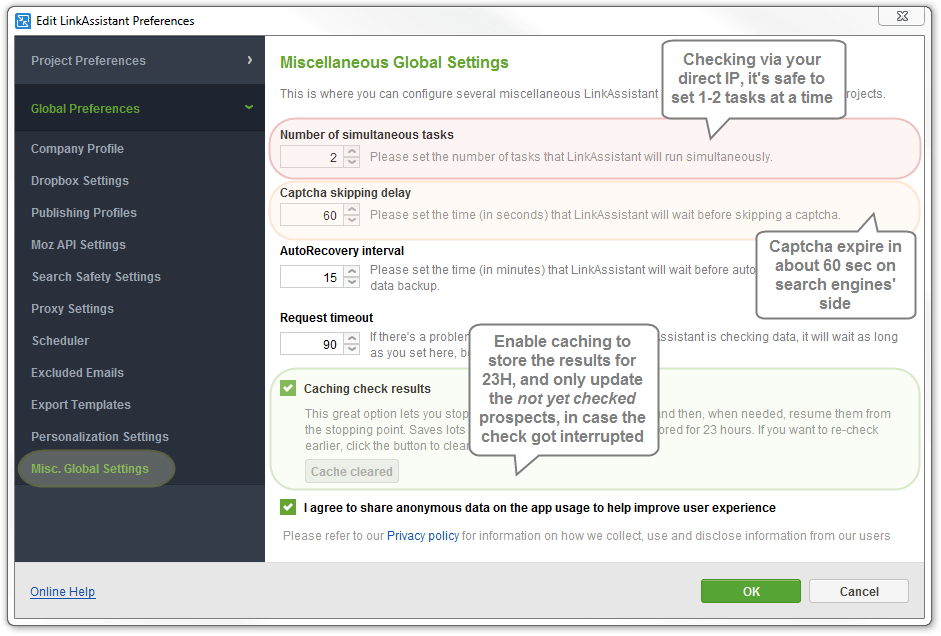Click the AutoRecovery interval field
This screenshot has height=636, width=941.
pyautogui.click(x=312, y=277)
